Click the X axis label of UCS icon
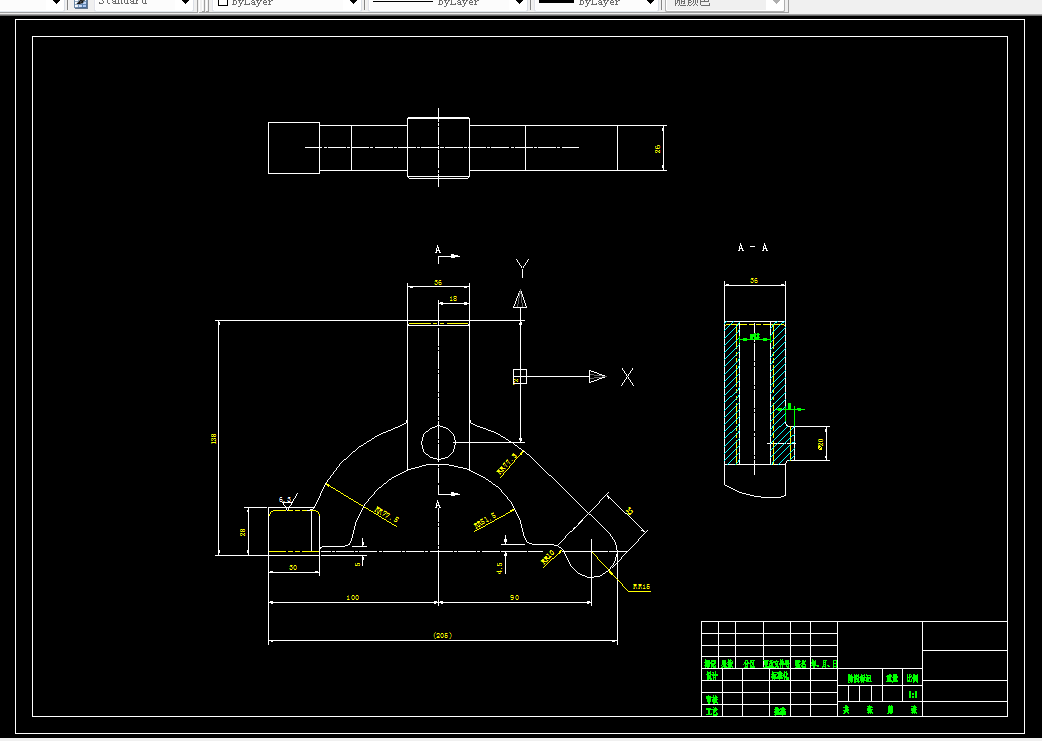 [x=627, y=377]
